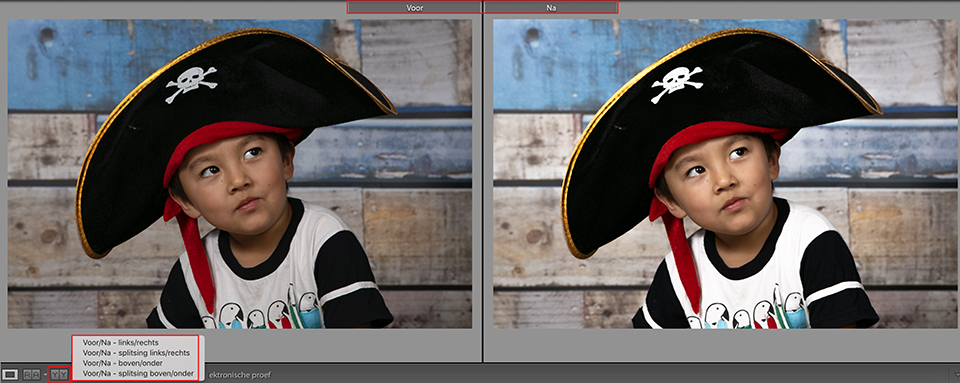Open the small arrow beside the R|A icon

point(45,374)
